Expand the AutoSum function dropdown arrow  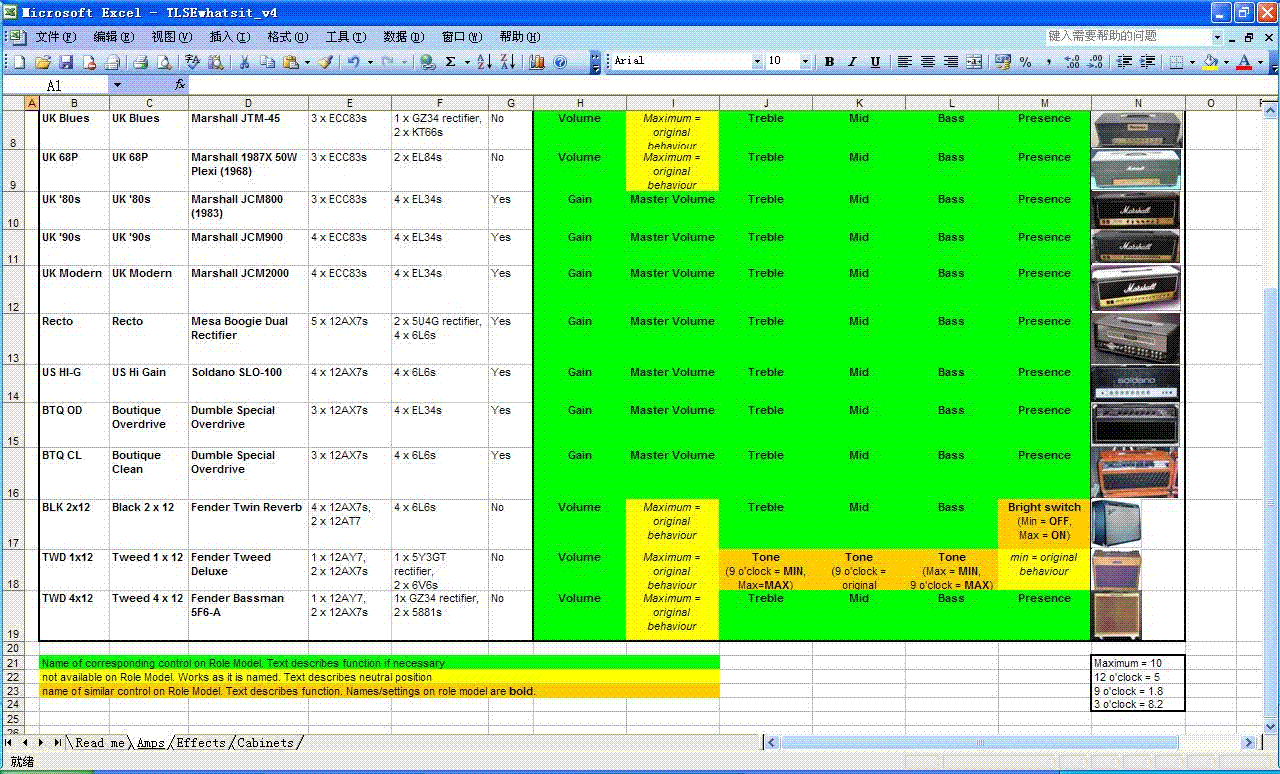coord(467,62)
